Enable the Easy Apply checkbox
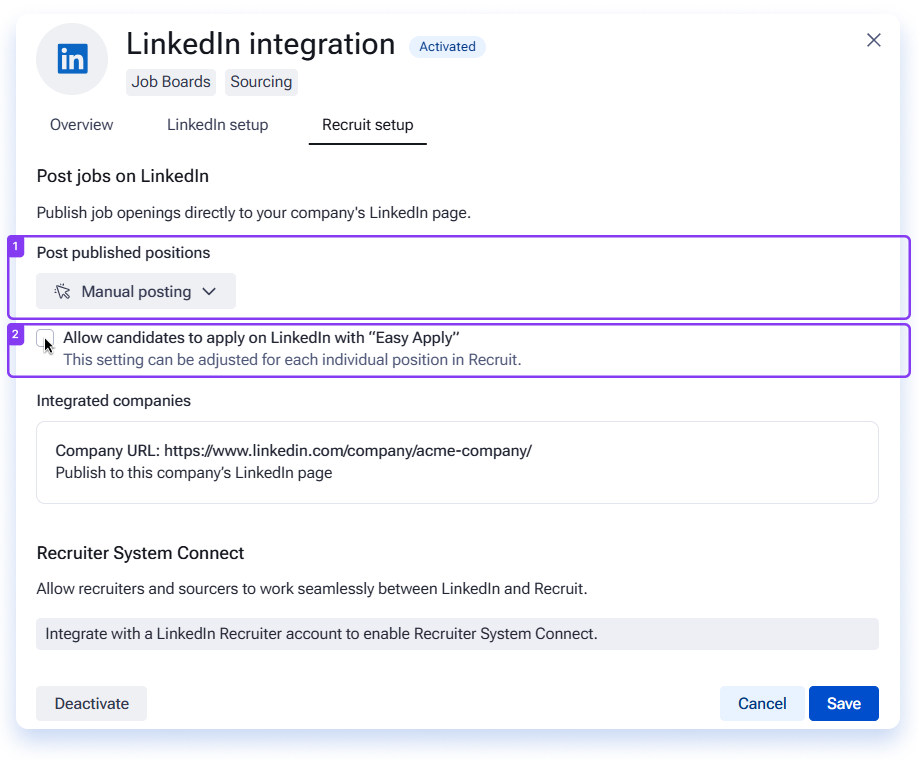918x760 pixels. [x=45, y=338]
